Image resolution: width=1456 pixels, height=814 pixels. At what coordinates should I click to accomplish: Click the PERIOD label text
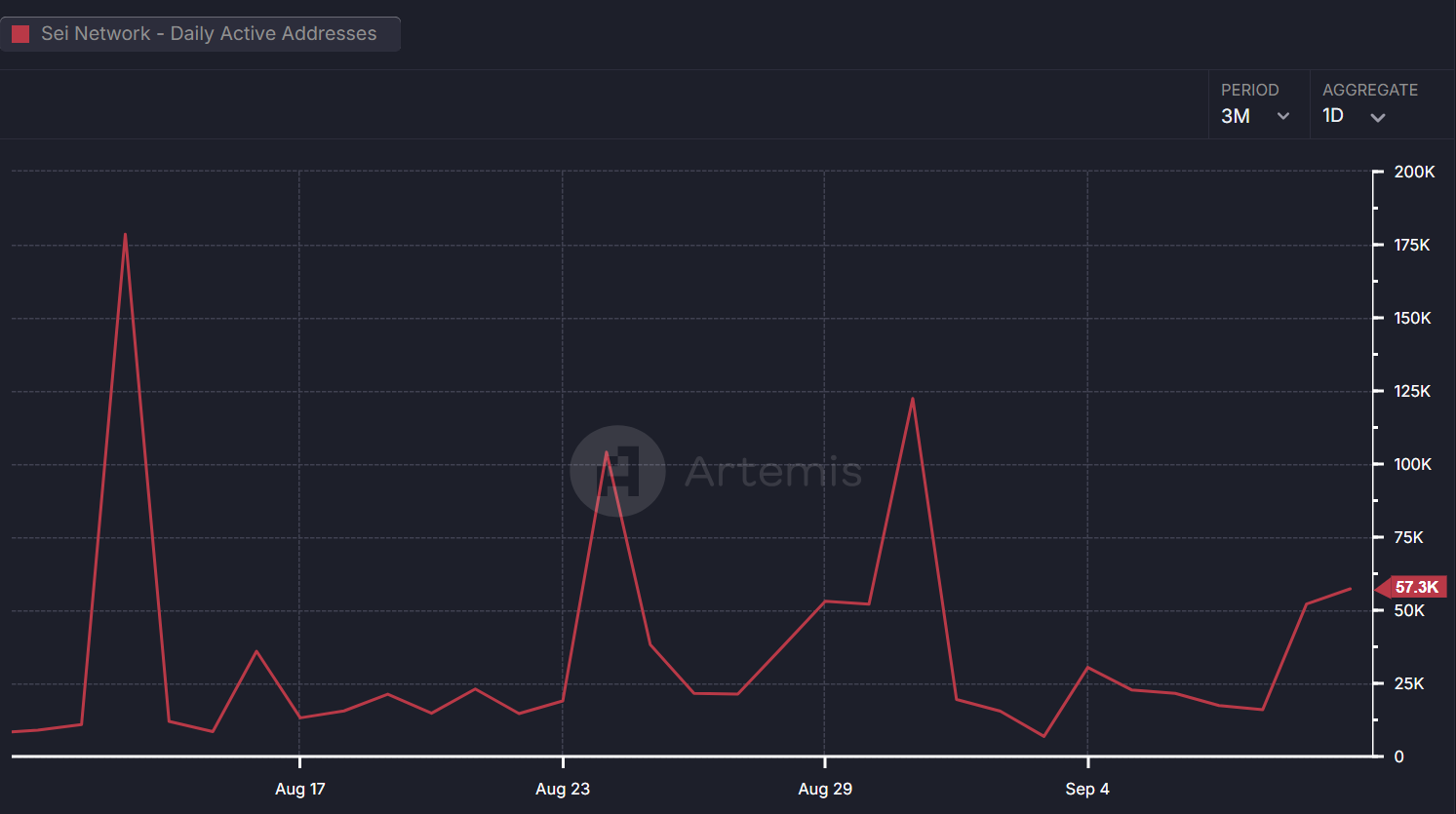pos(1250,90)
